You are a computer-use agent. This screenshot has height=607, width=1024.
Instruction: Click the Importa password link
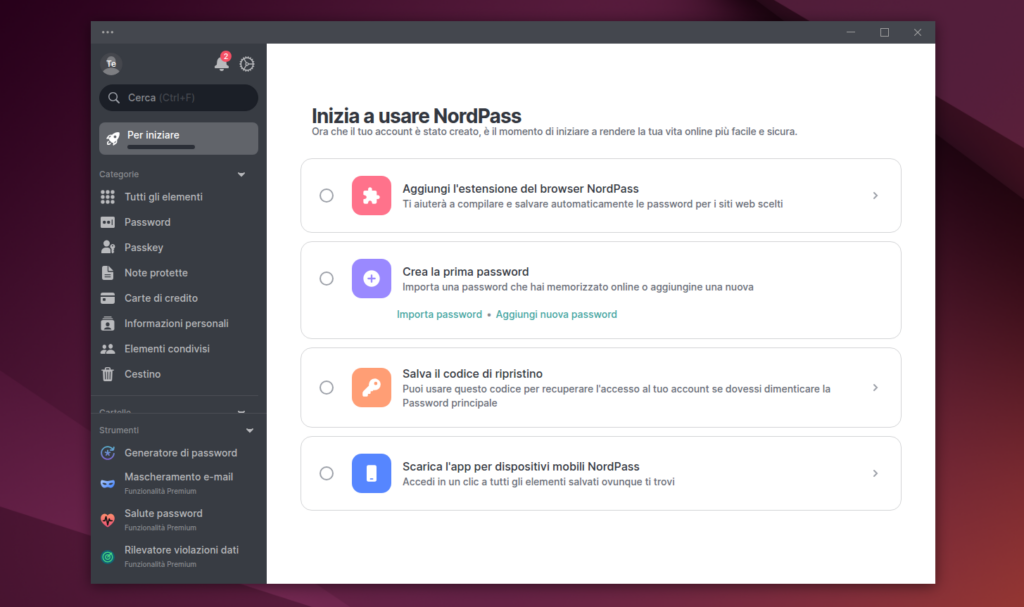click(x=439, y=314)
